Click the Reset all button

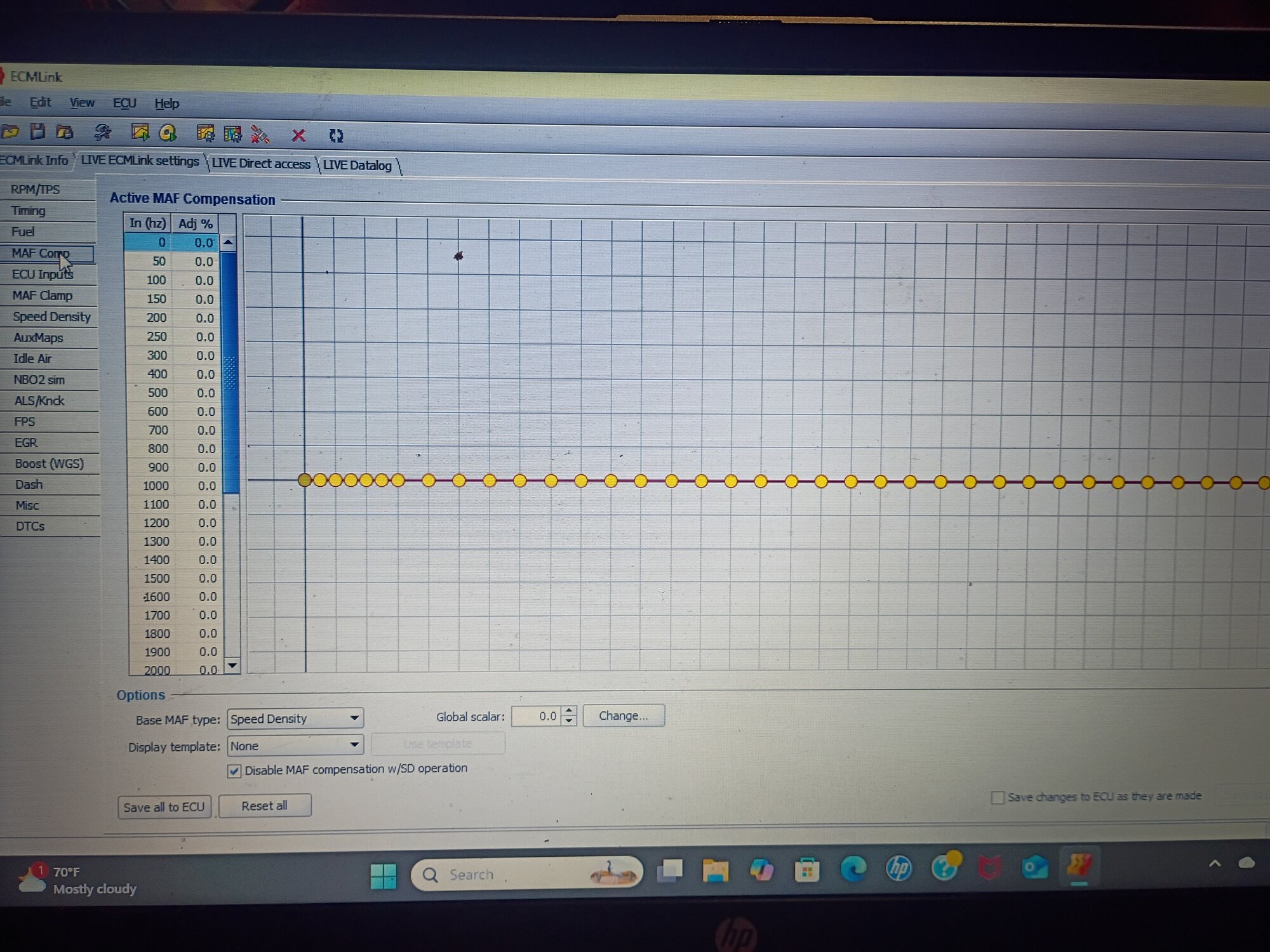265,806
